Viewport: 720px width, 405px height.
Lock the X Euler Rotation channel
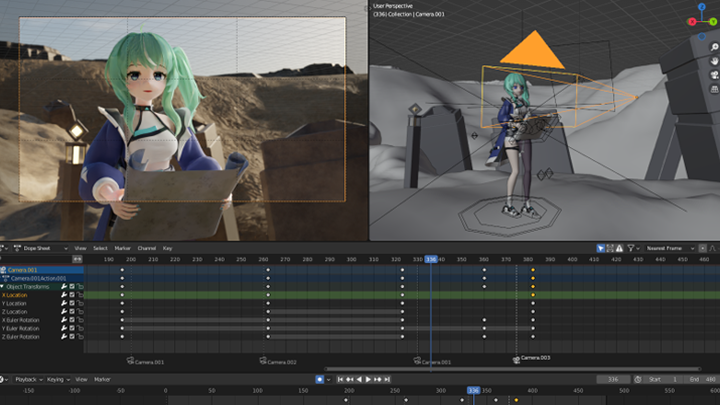coord(80,320)
